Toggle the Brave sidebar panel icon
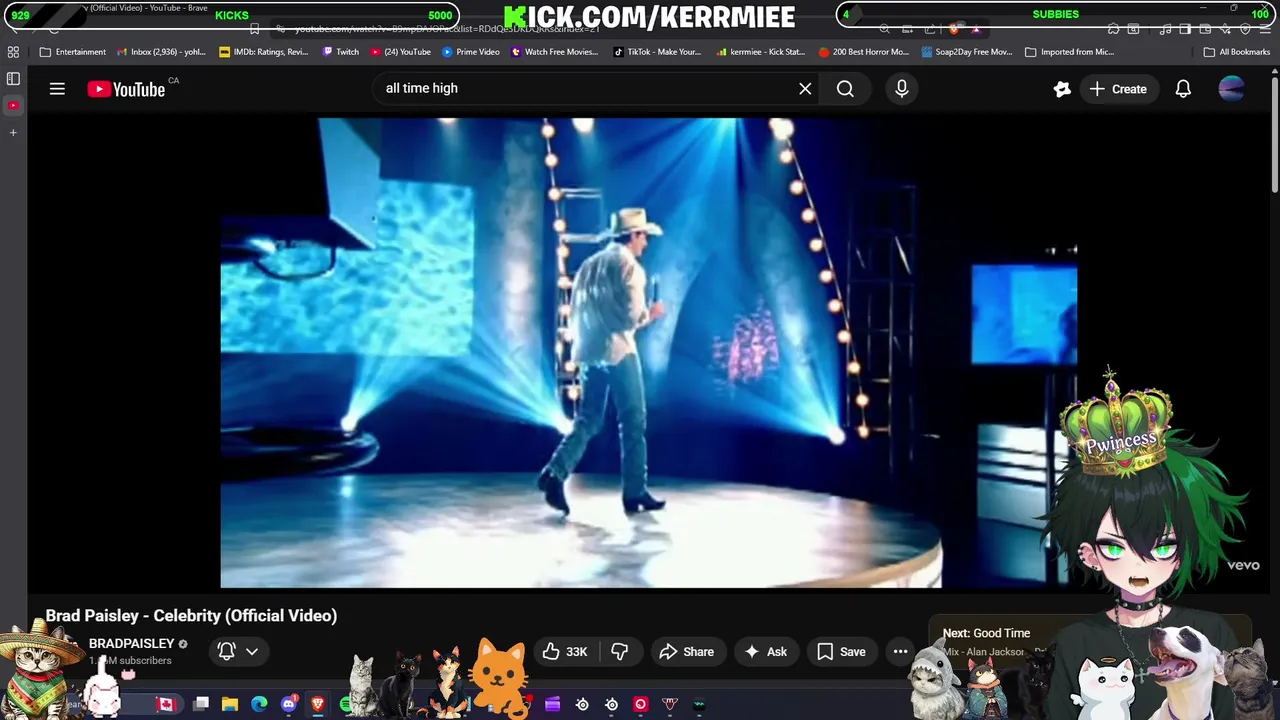 click(x=13, y=79)
